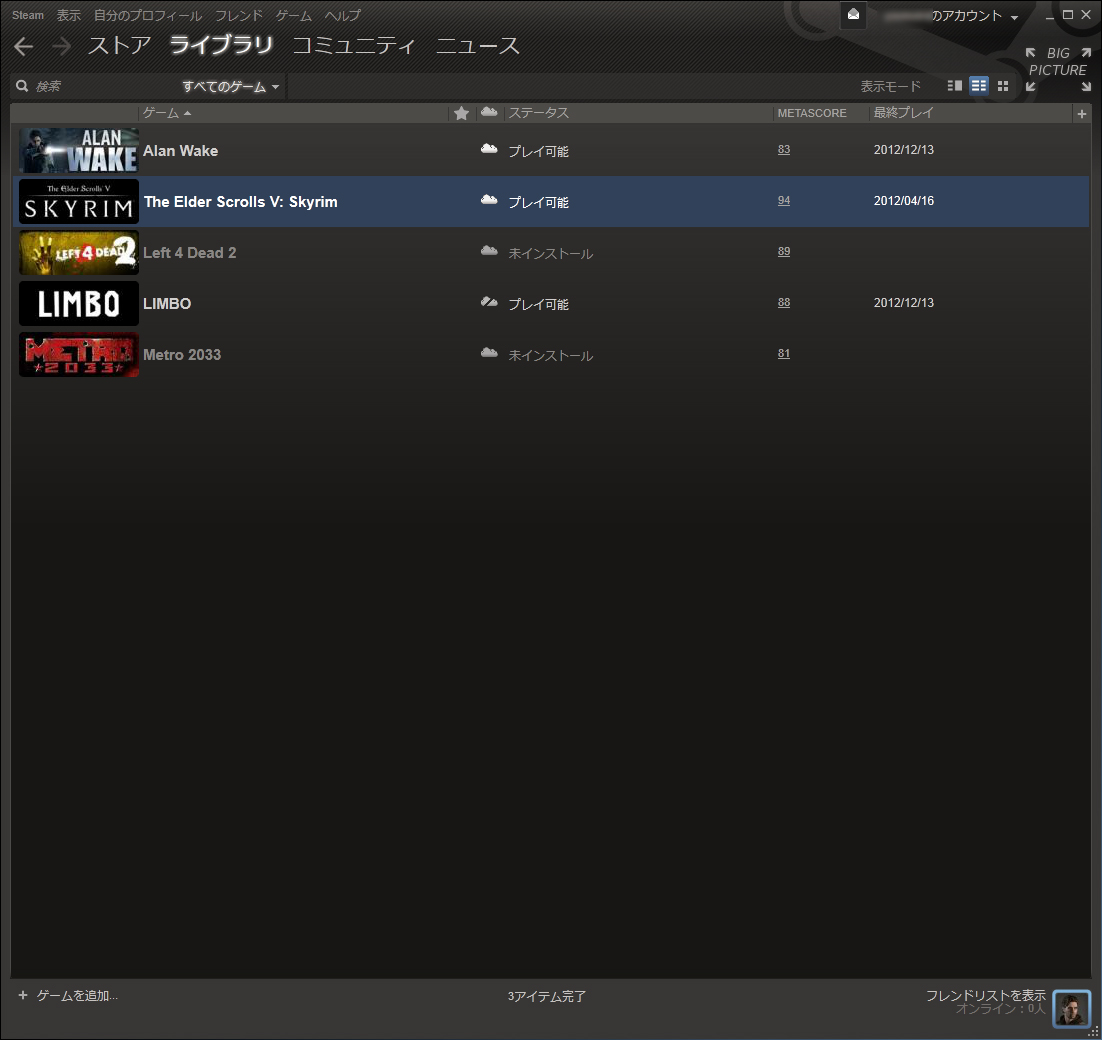The image size is (1102, 1040).
Task: Go to the ストア tab
Action: click(x=119, y=46)
